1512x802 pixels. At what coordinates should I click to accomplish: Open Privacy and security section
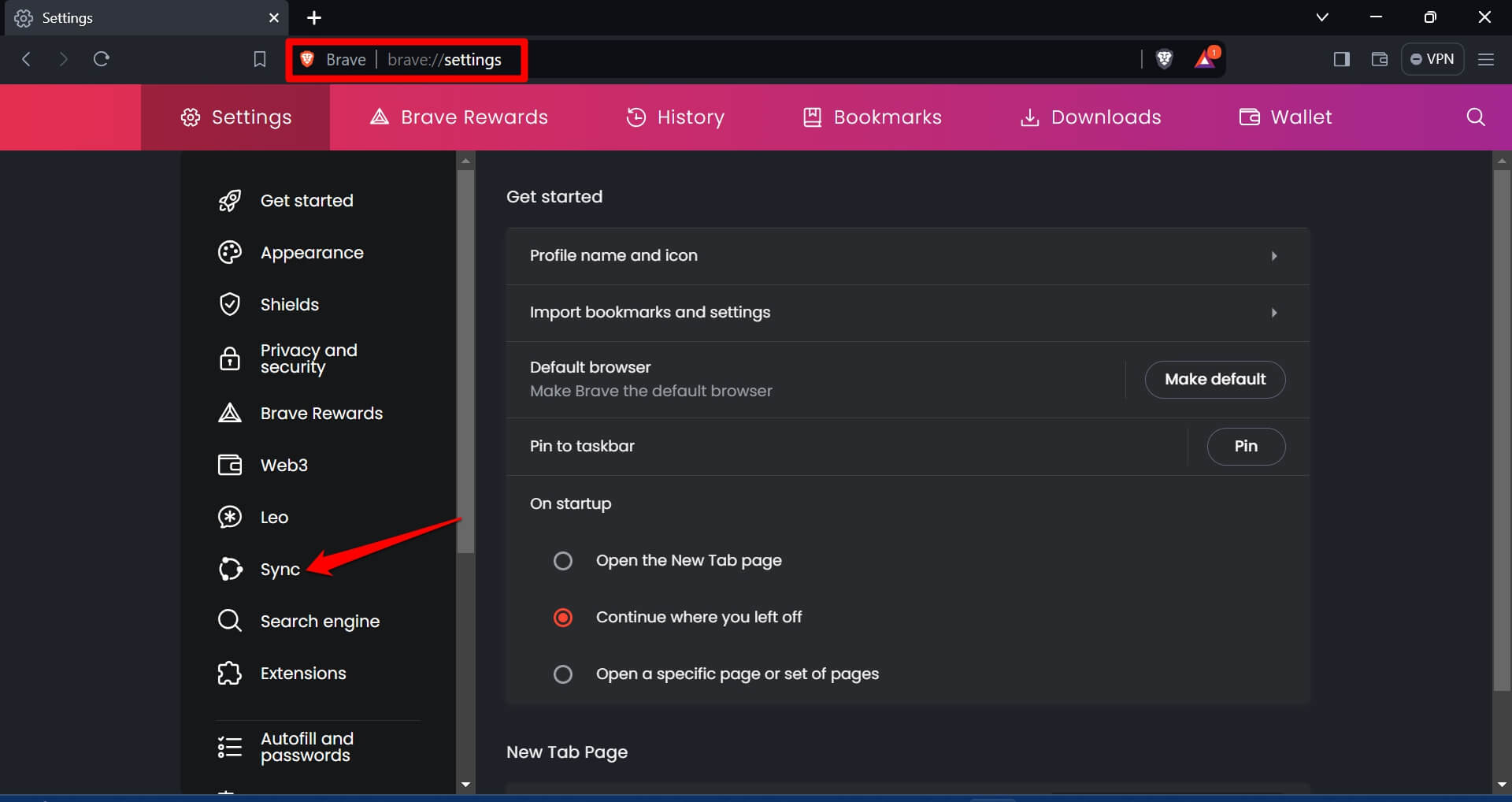point(309,358)
